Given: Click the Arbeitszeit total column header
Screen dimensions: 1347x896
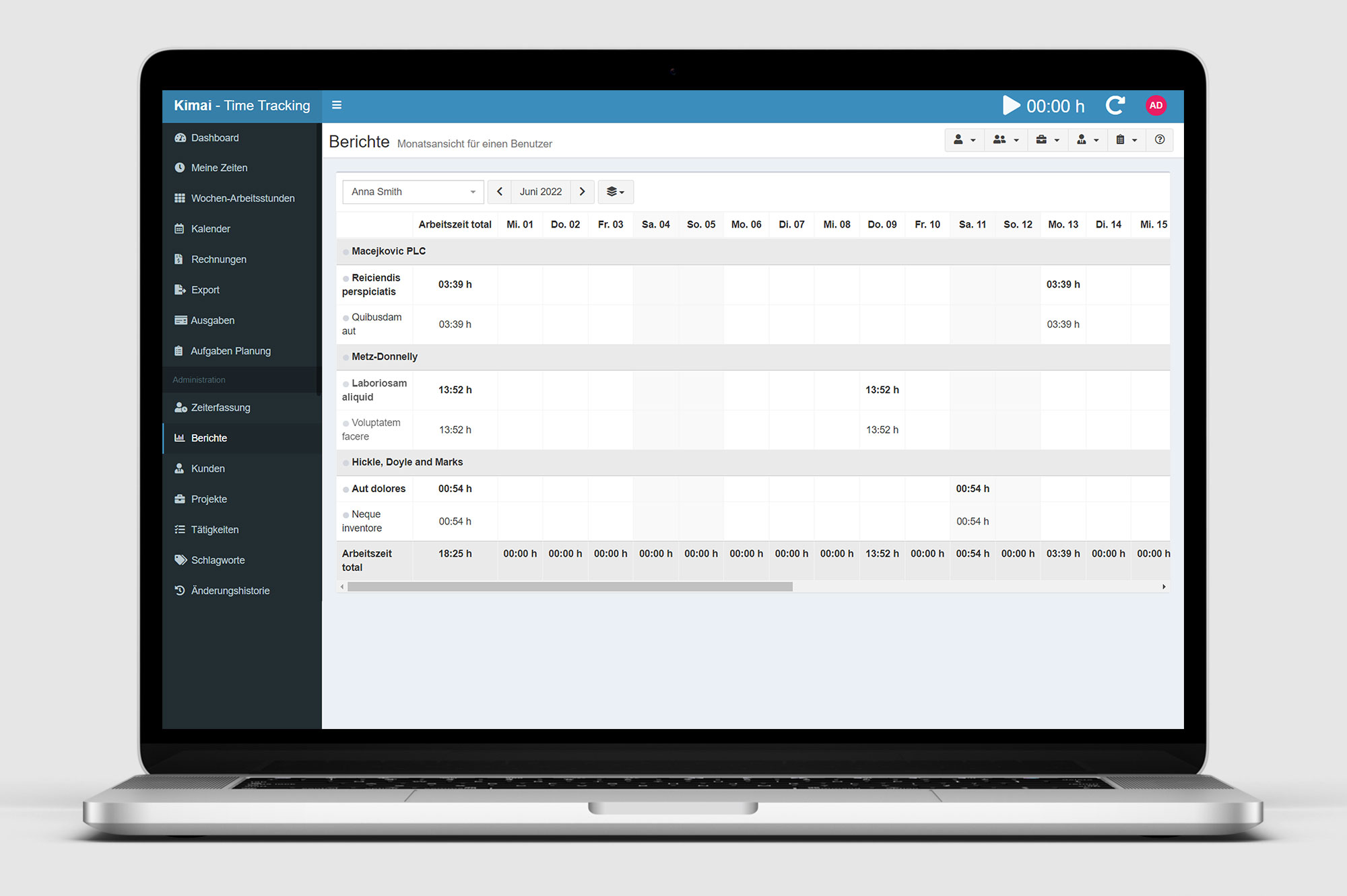Looking at the screenshot, I should tap(455, 224).
